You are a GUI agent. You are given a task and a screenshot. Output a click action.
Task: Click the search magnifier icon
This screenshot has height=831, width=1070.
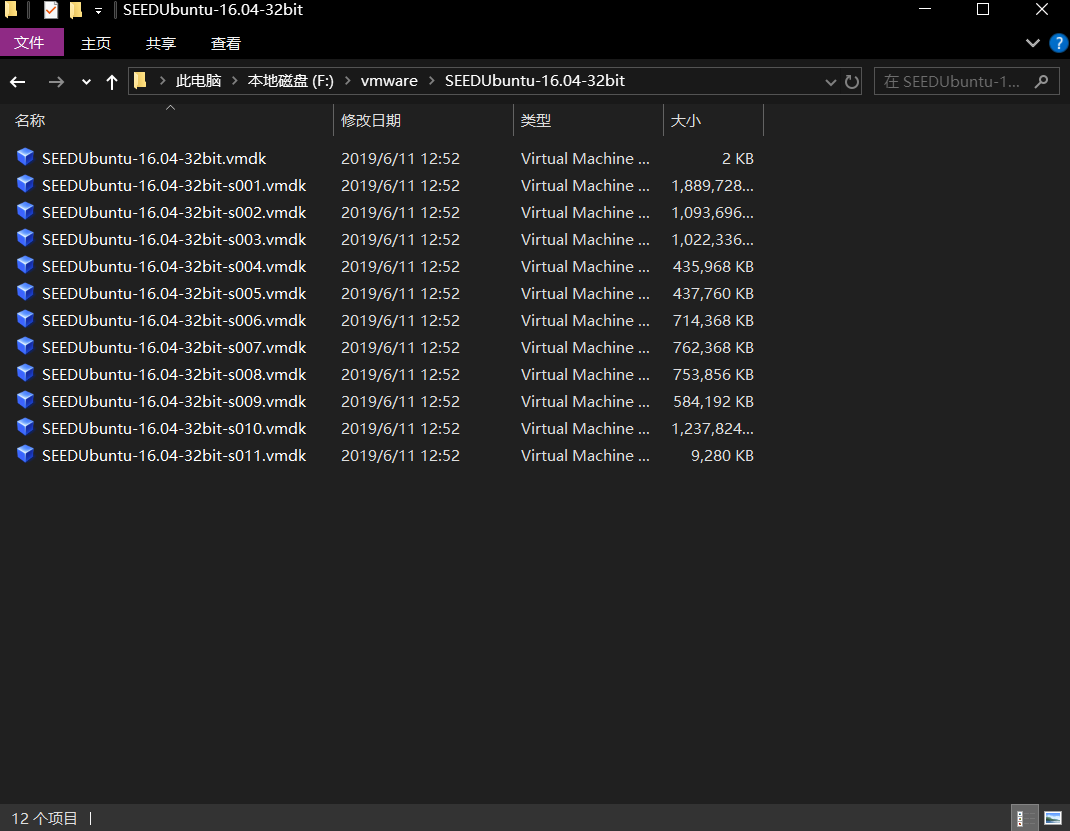click(x=1041, y=82)
